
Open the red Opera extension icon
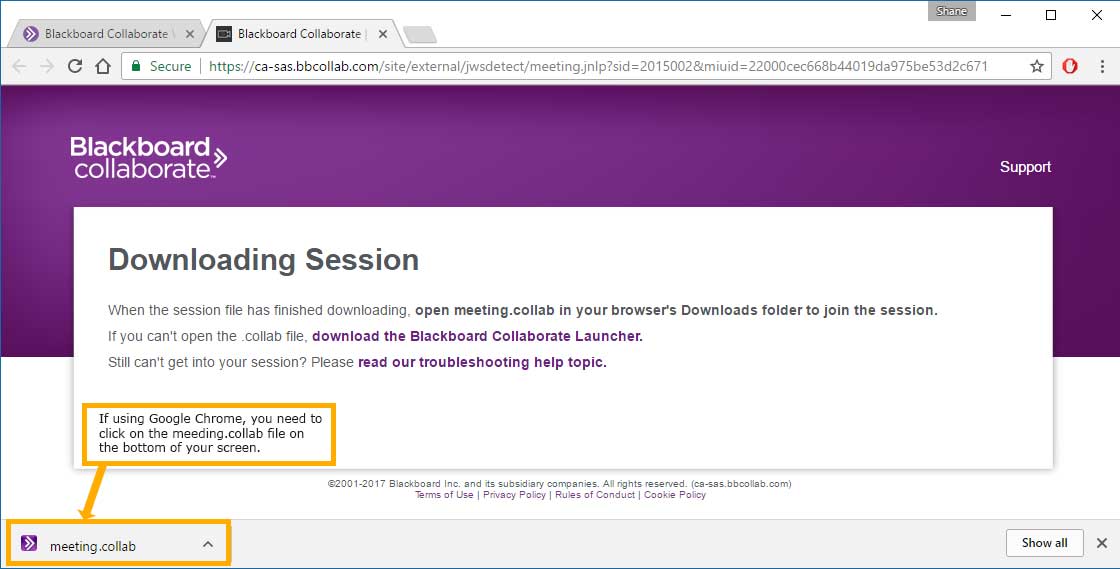(1069, 66)
